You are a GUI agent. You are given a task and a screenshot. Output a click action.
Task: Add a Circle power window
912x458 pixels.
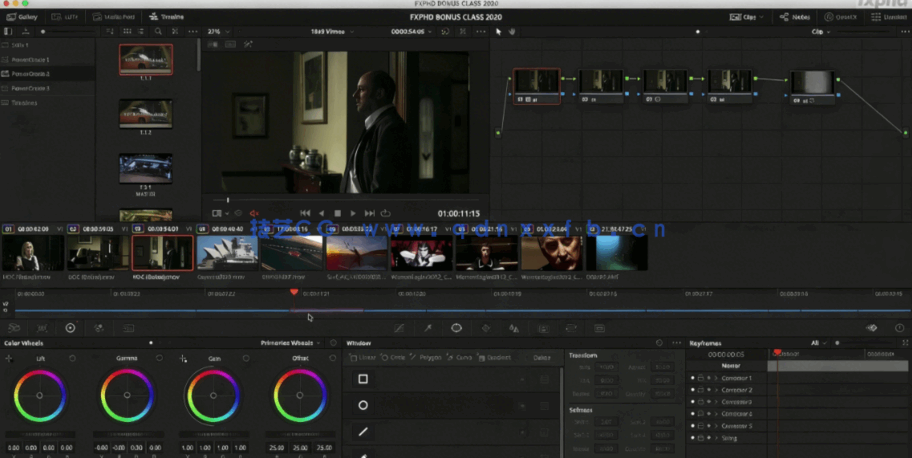393,357
